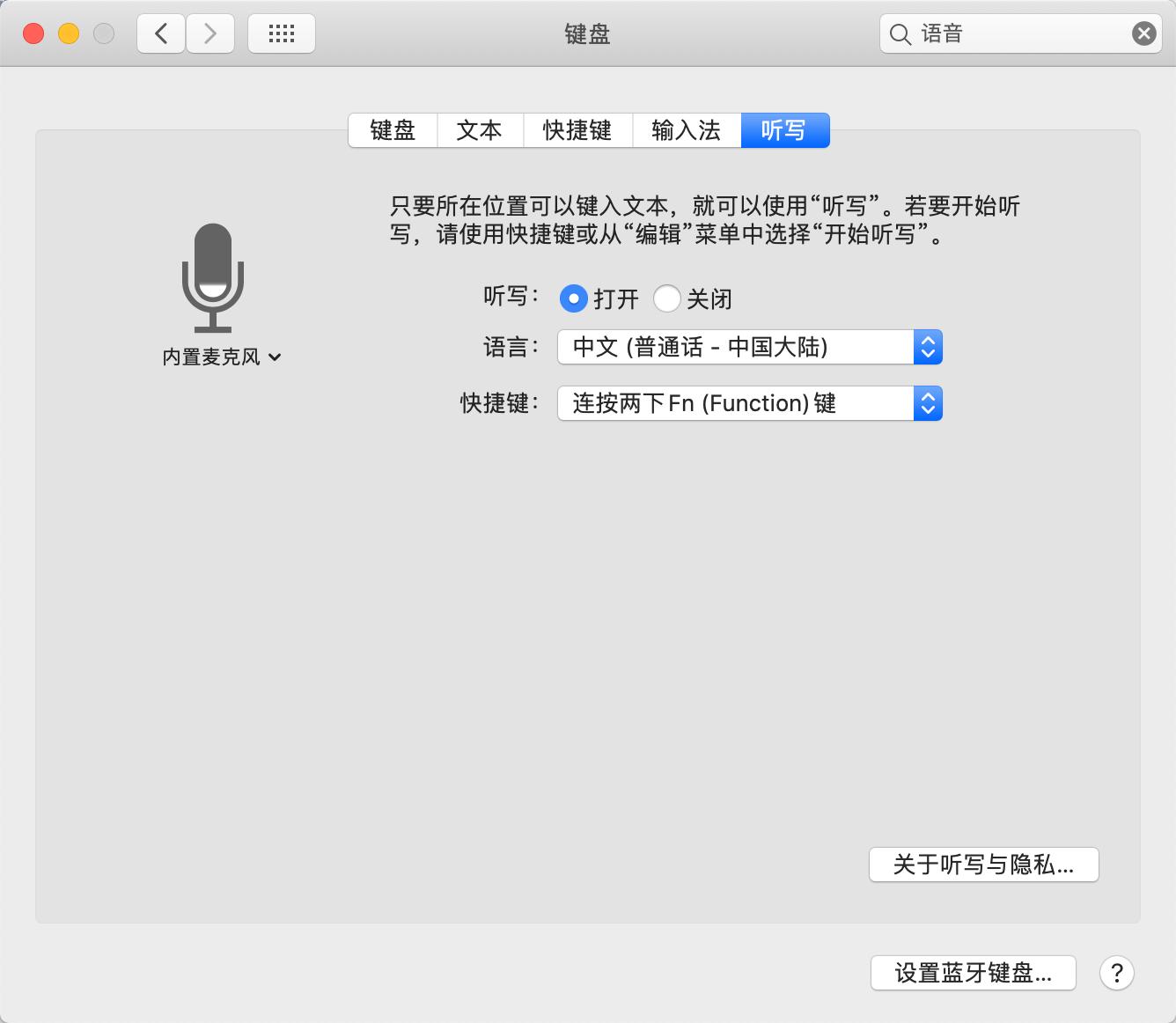Click the magnifier icon in search field

point(899,33)
